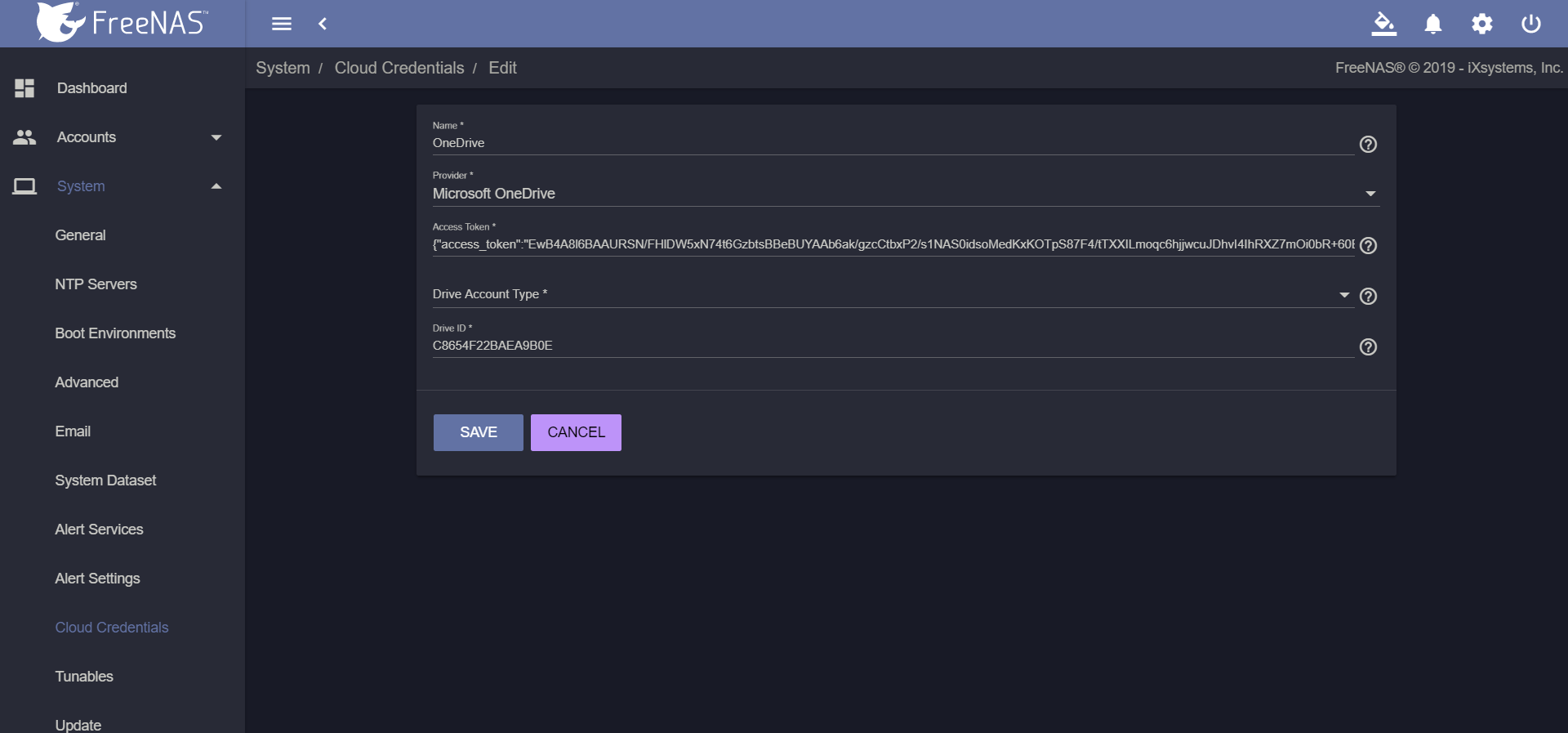Open Alert Services page
This screenshot has width=1568, height=733.
click(x=99, y=530)
